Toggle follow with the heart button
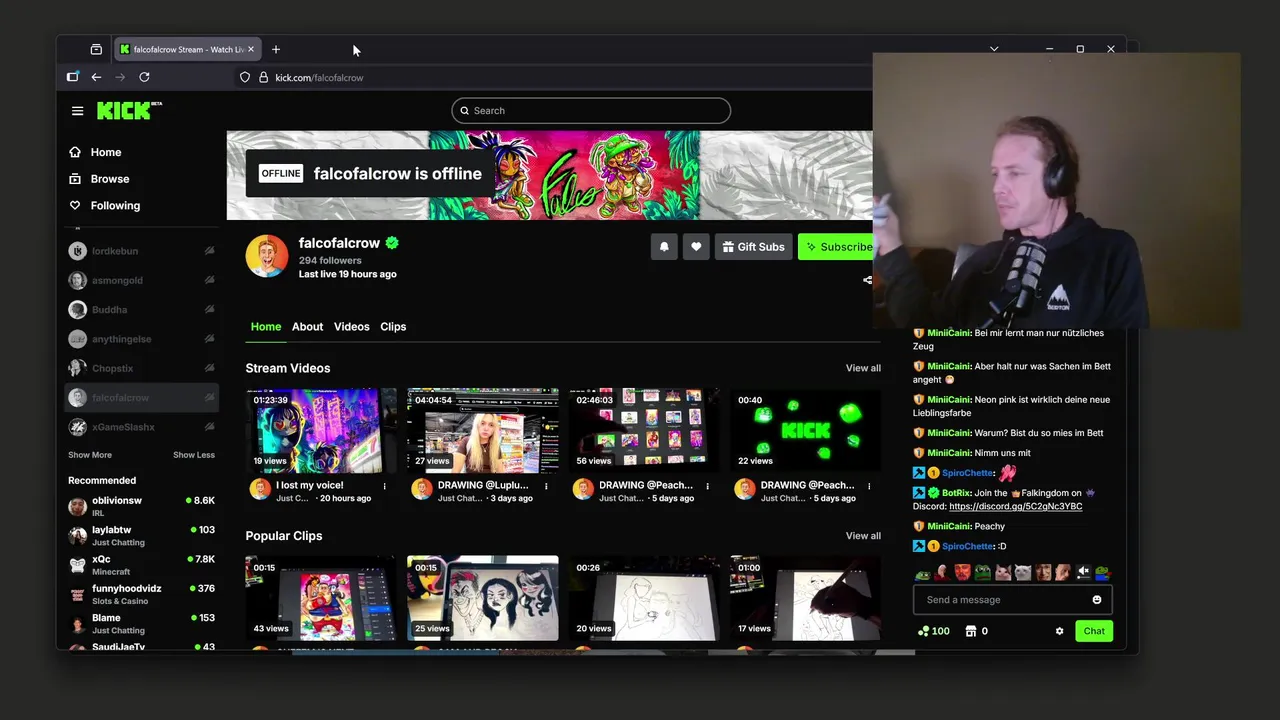 click(x=696, y=247)
